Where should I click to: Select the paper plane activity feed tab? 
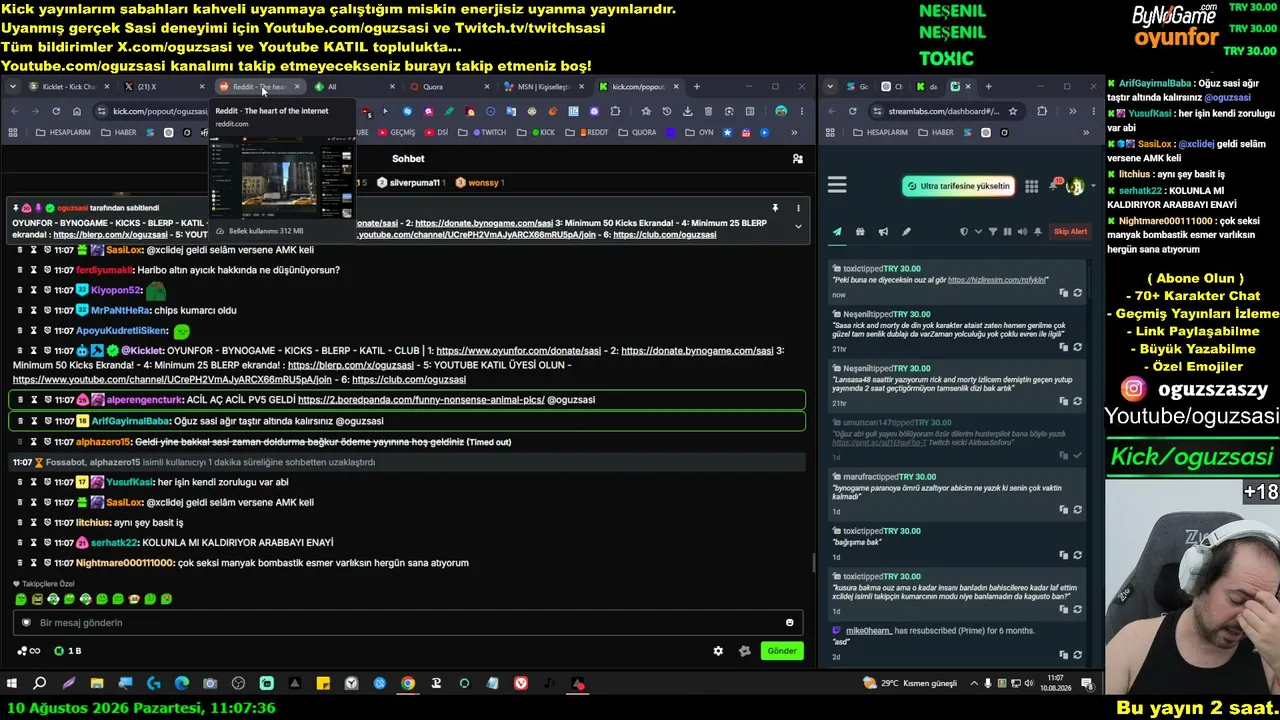(837, 232)
